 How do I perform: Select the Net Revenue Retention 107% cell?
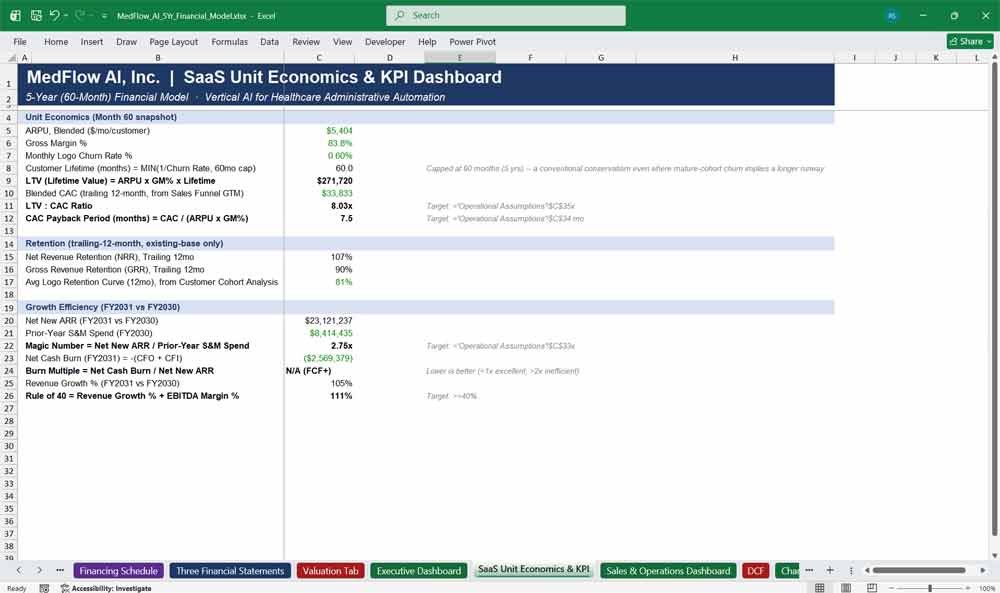point(319,257)
